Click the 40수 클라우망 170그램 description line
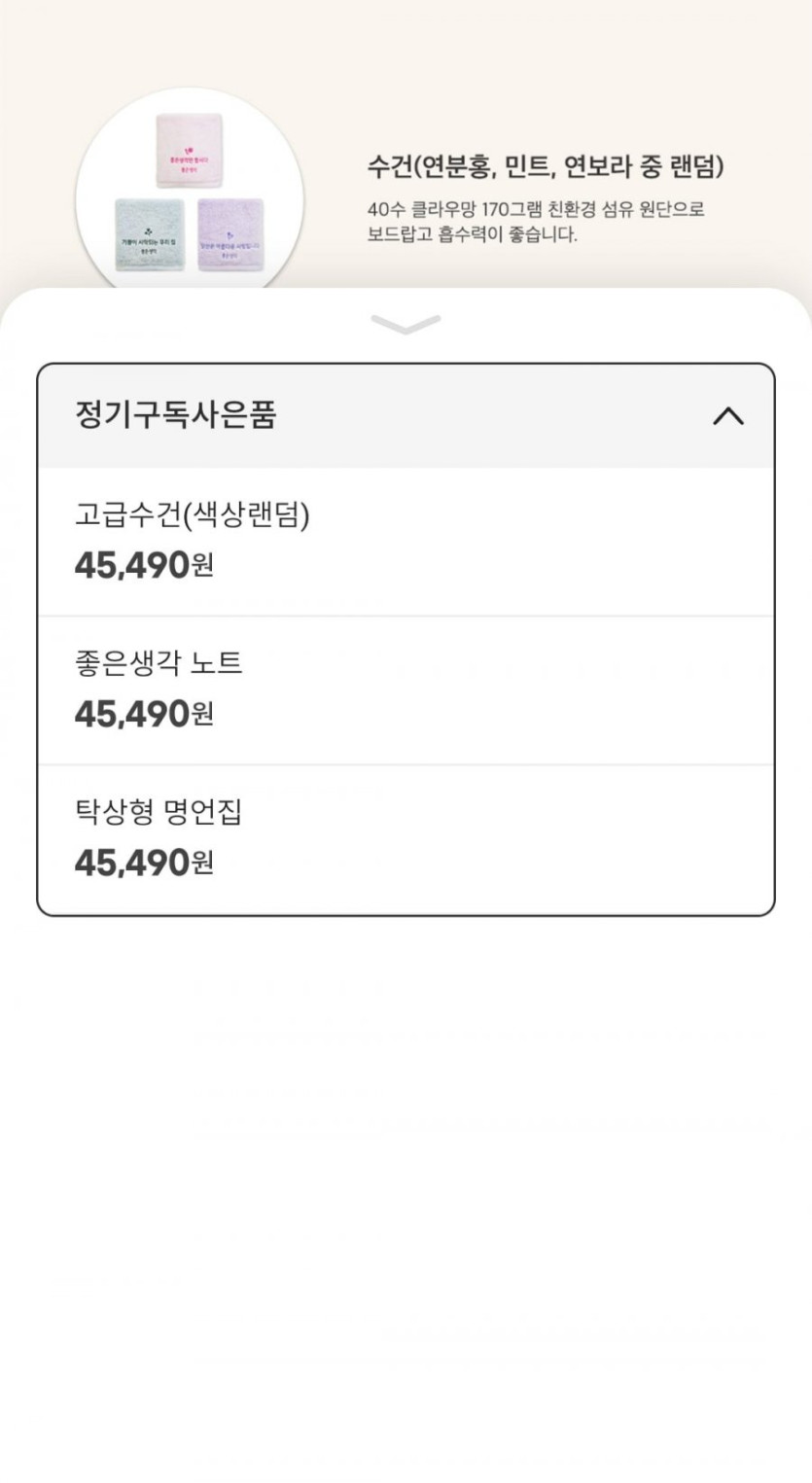Image resolution: width=812 pixels, height=1483 pixels. point(536,210)
